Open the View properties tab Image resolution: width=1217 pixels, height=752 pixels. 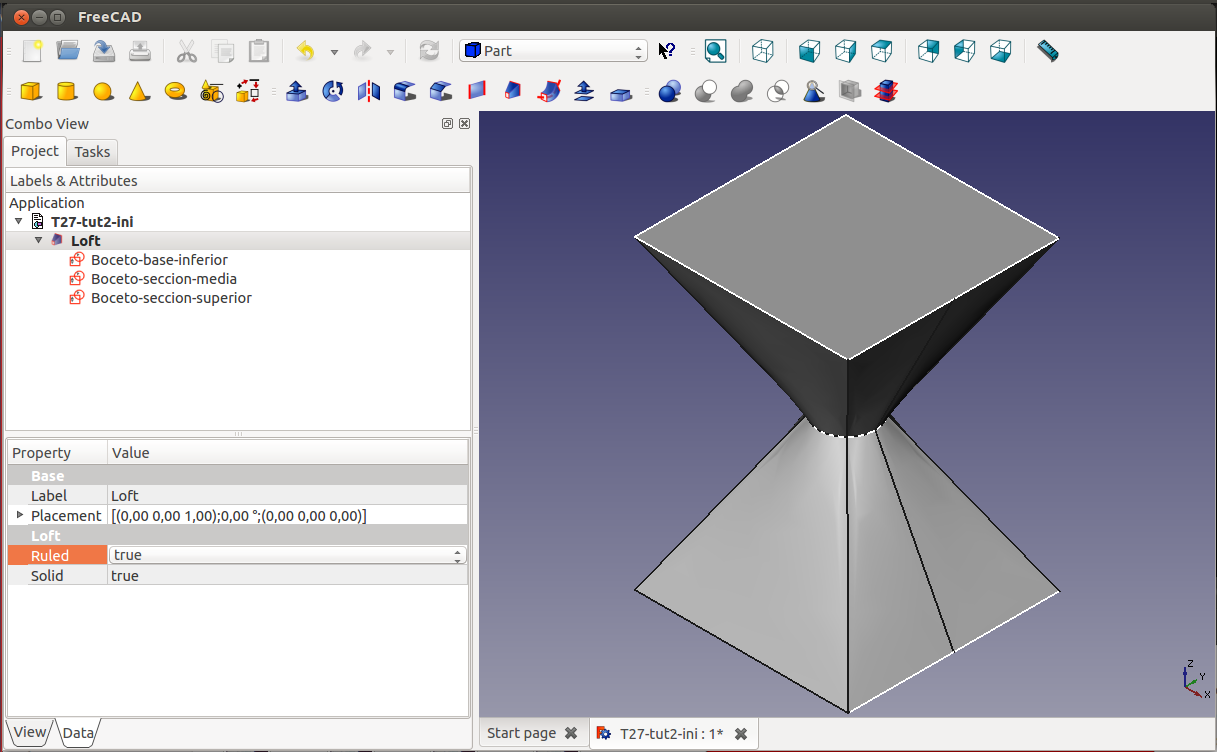(29, 732)
